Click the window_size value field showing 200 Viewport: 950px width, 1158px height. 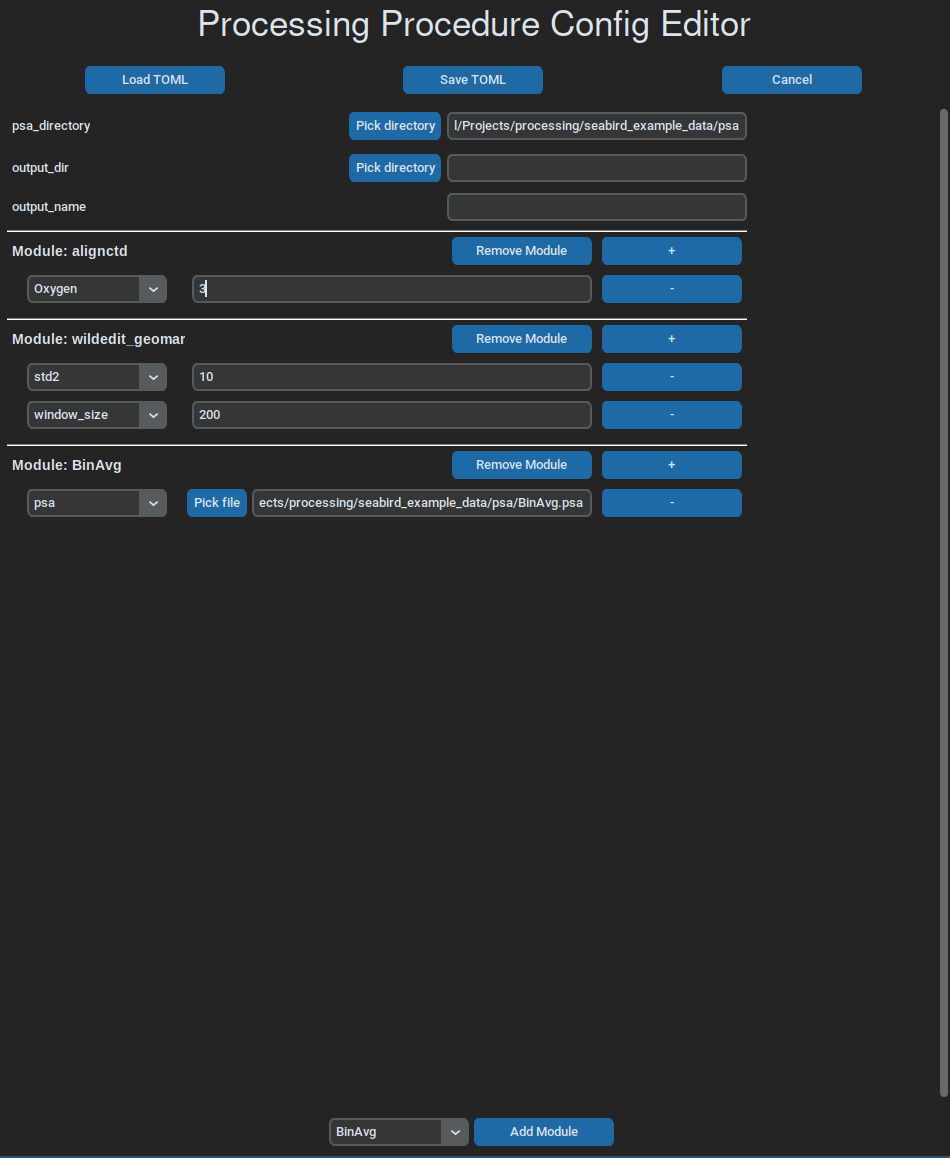coord(391,414)
